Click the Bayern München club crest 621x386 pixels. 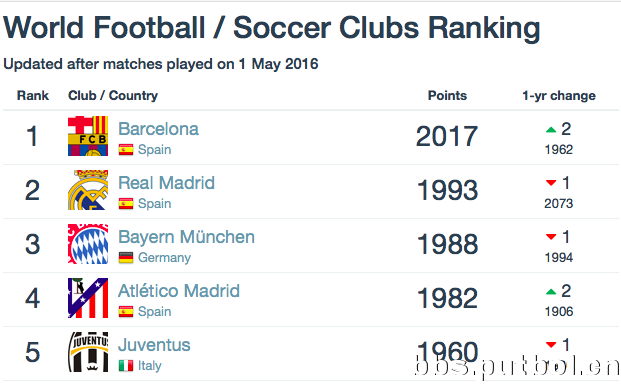[x=88, y=244]
